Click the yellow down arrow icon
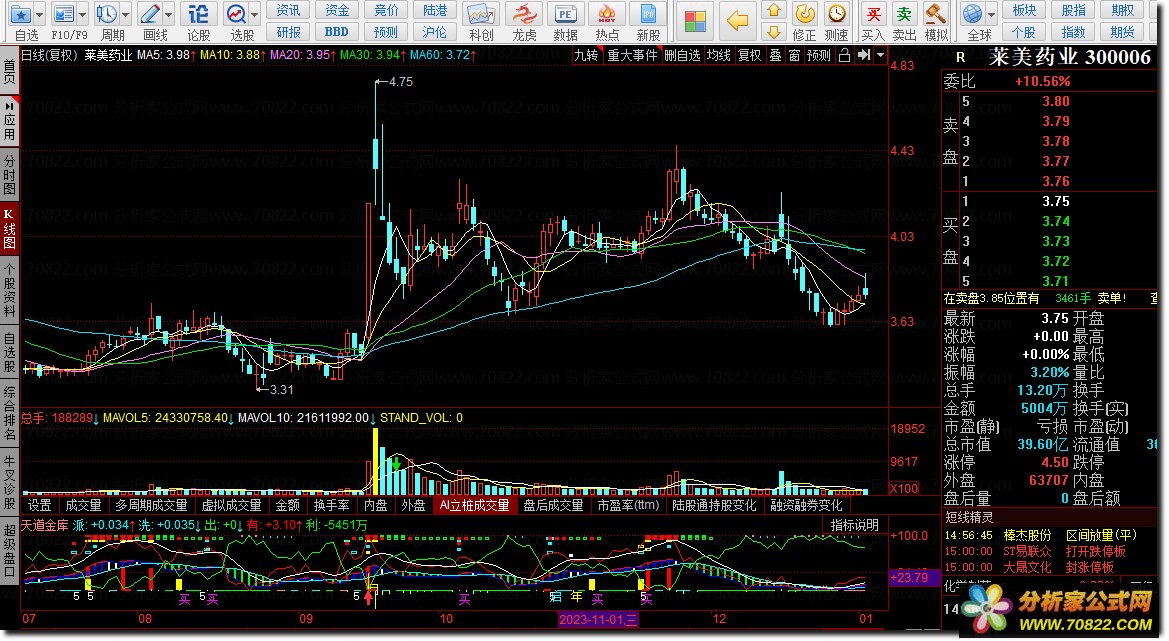The height and width of the screenshot is (641, 1169). click(775, 32)
